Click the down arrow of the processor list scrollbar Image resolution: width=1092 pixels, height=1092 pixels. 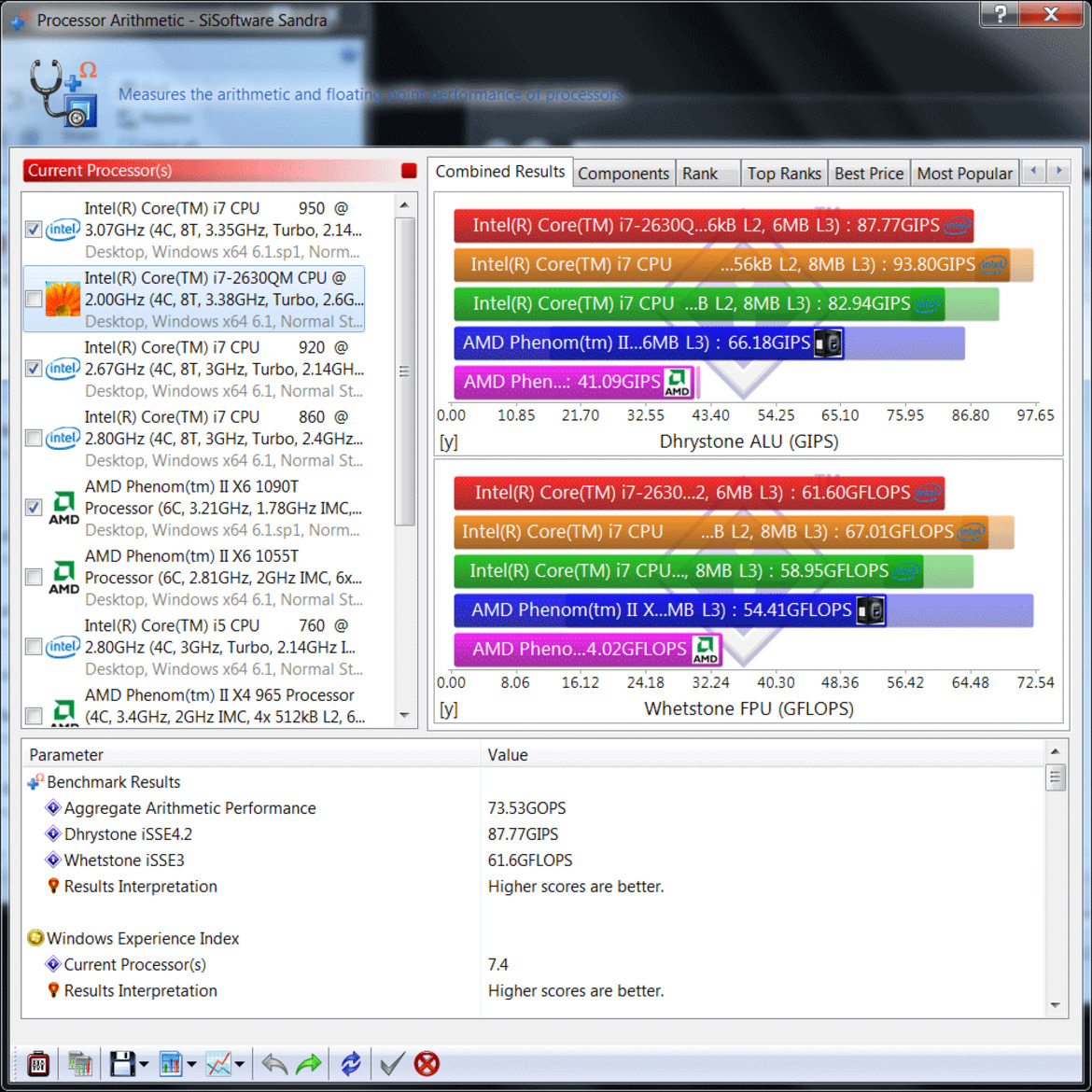404,715
